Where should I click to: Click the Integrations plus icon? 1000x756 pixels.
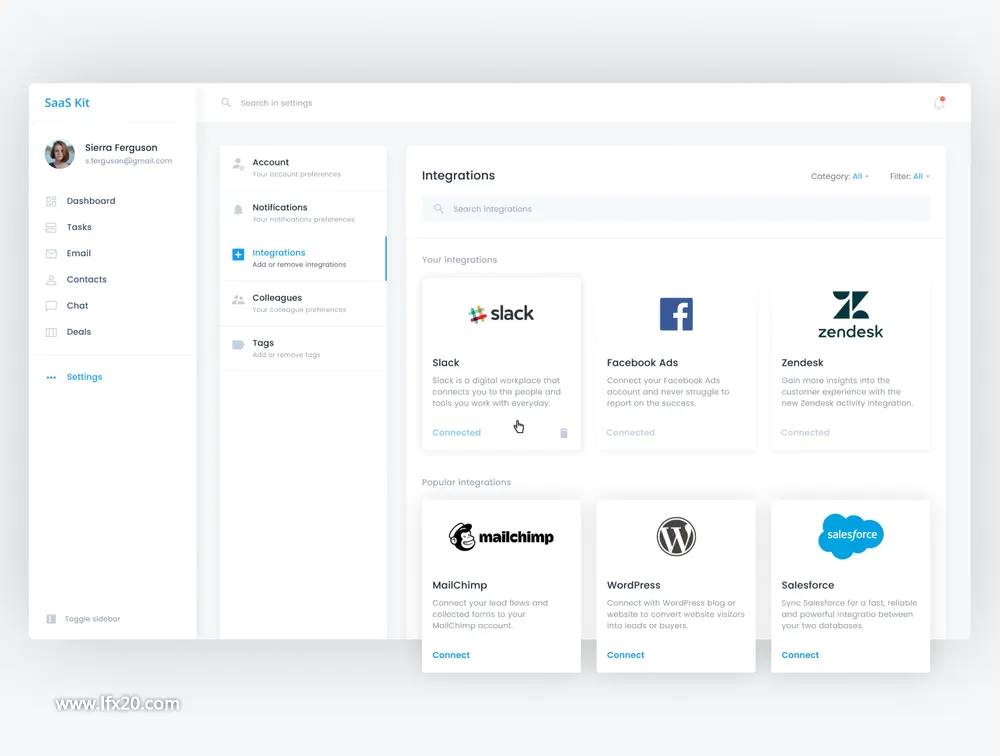(238, 255)
